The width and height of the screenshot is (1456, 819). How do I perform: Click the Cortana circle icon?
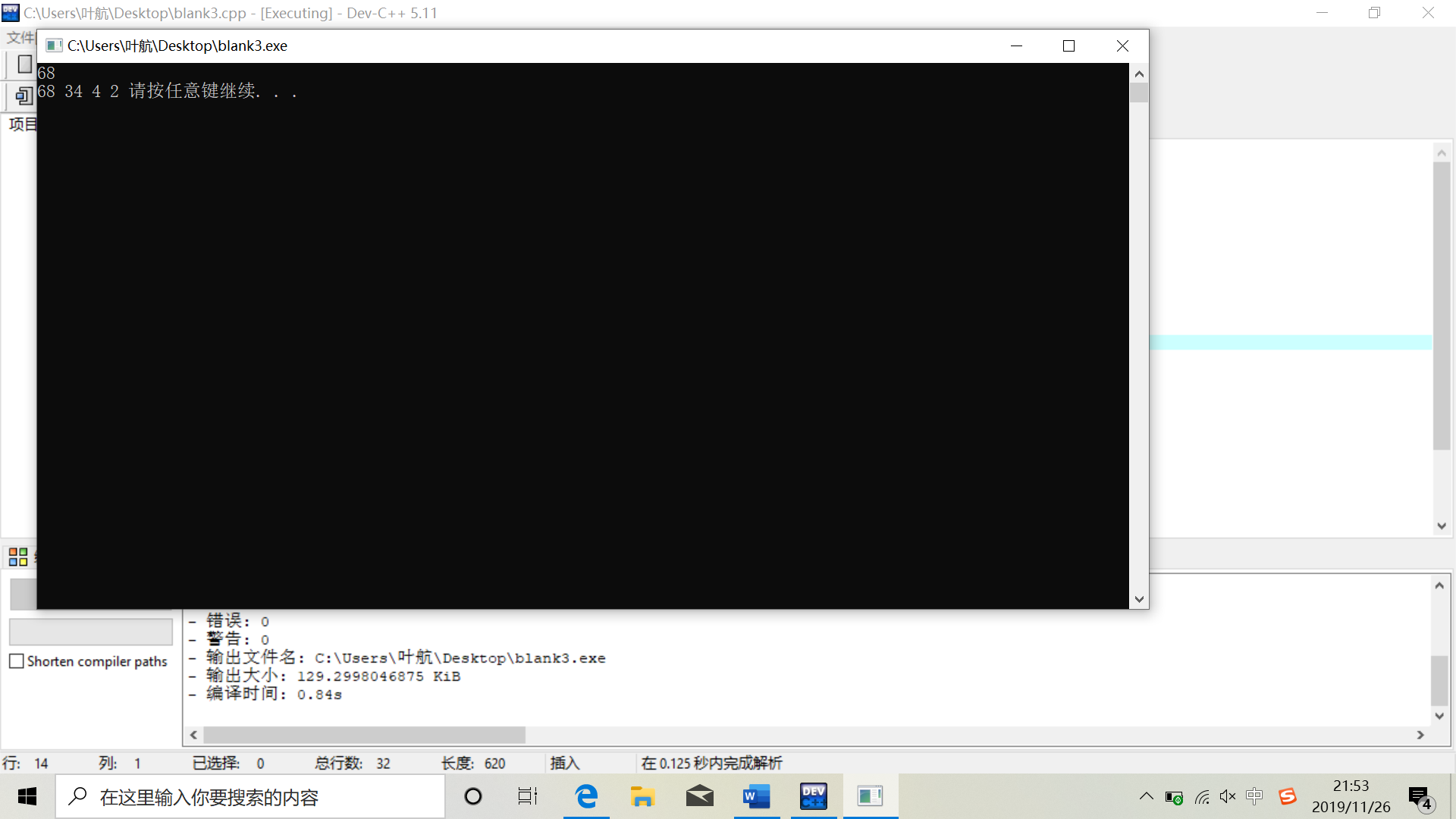point(473,796)
